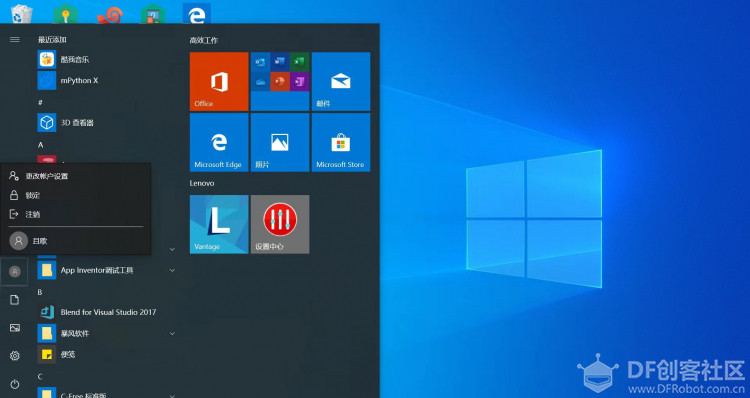Click the OneDrive icon in the Office apps tile
Viewport: 750px width, 398px height.
click(x=260, y=81)
